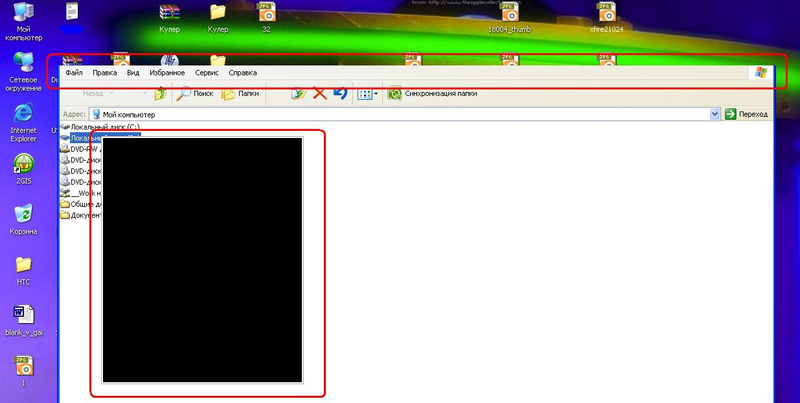
Task: Select Локальный диск (C:) drive
Action: 101,127
